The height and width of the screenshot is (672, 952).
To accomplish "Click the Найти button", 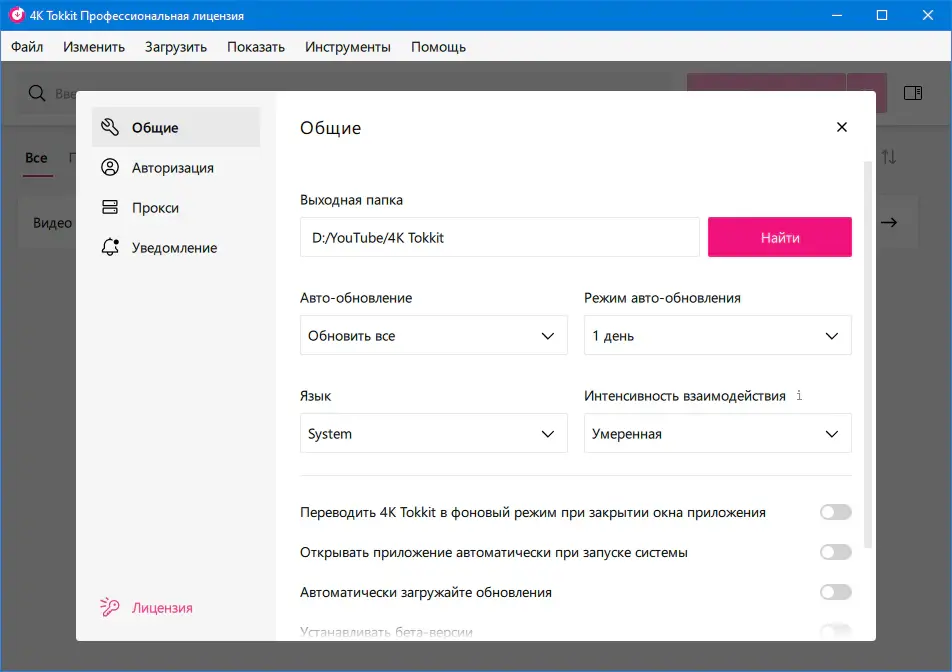I will pyautogui.click(x=779, y=237).
